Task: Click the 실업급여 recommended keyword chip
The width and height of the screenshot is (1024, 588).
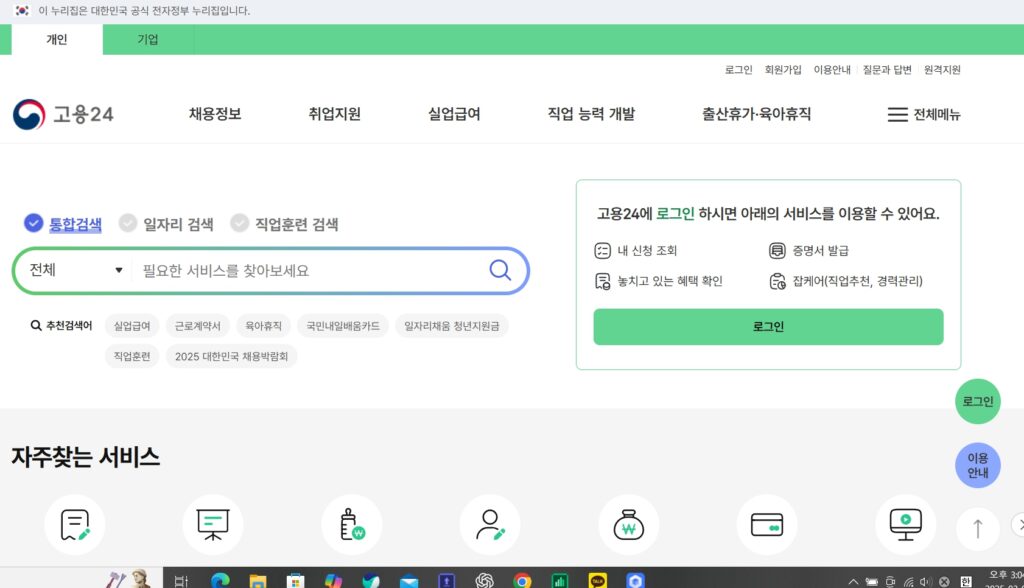Action: click(132, 325)
